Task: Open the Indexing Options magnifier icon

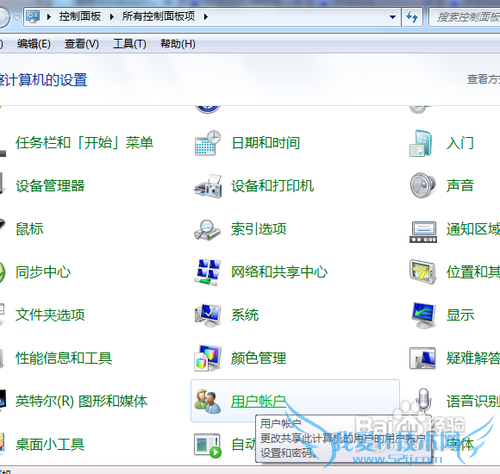Action: [x=207, y=229]
